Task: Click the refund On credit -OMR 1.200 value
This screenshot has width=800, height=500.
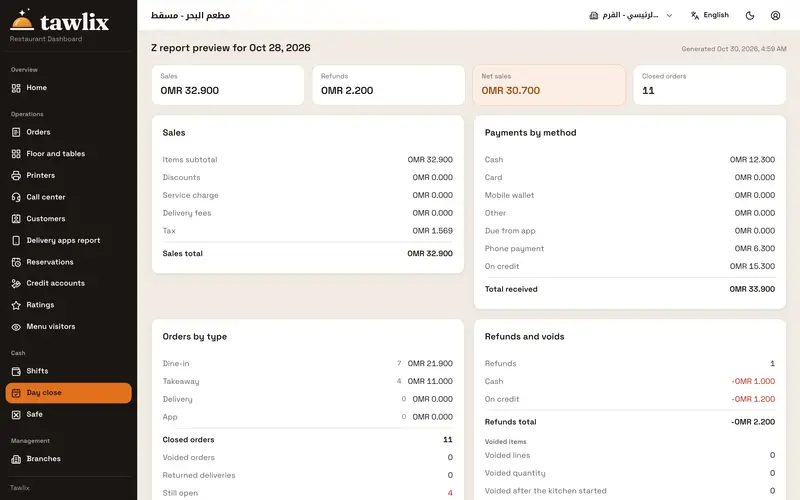Action: coord(753,399)
